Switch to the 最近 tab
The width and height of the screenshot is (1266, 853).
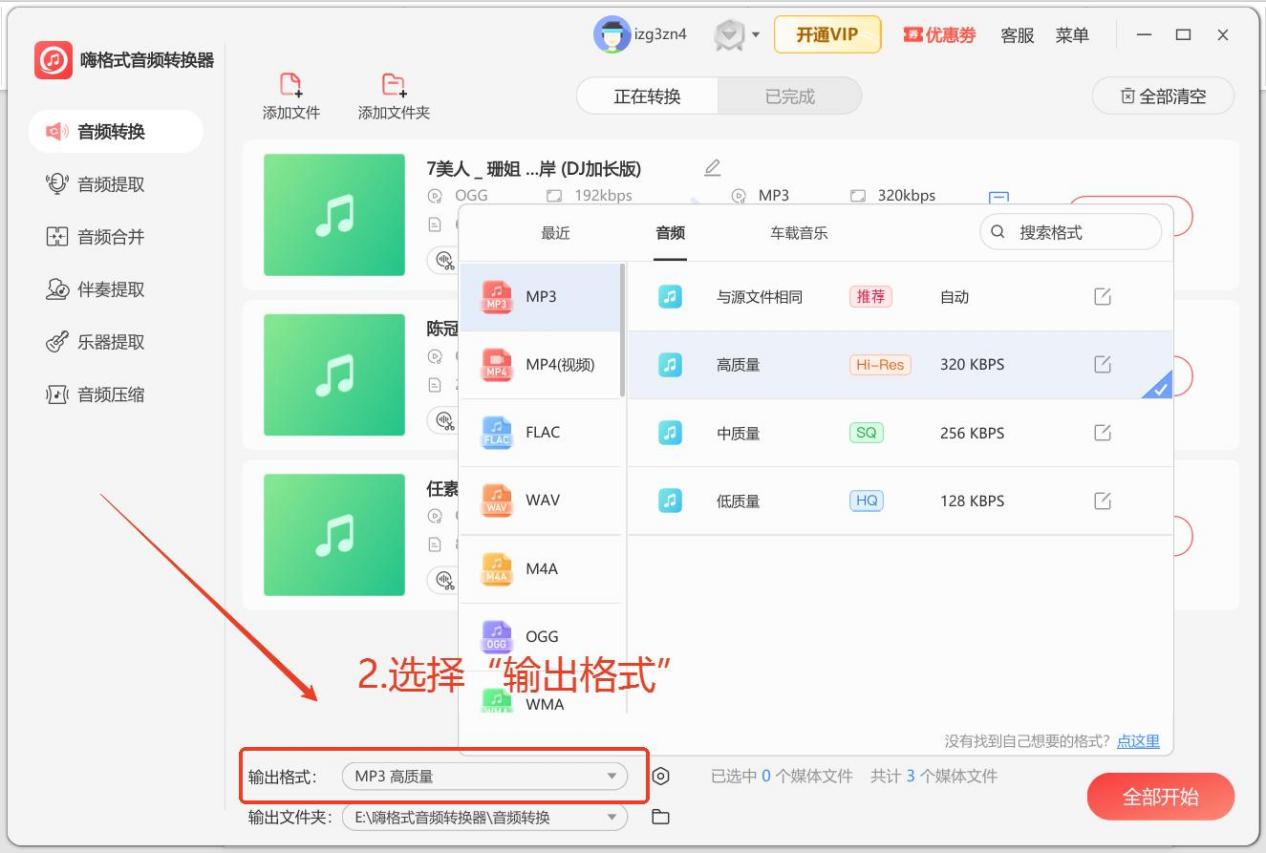(x=555, y=233)
